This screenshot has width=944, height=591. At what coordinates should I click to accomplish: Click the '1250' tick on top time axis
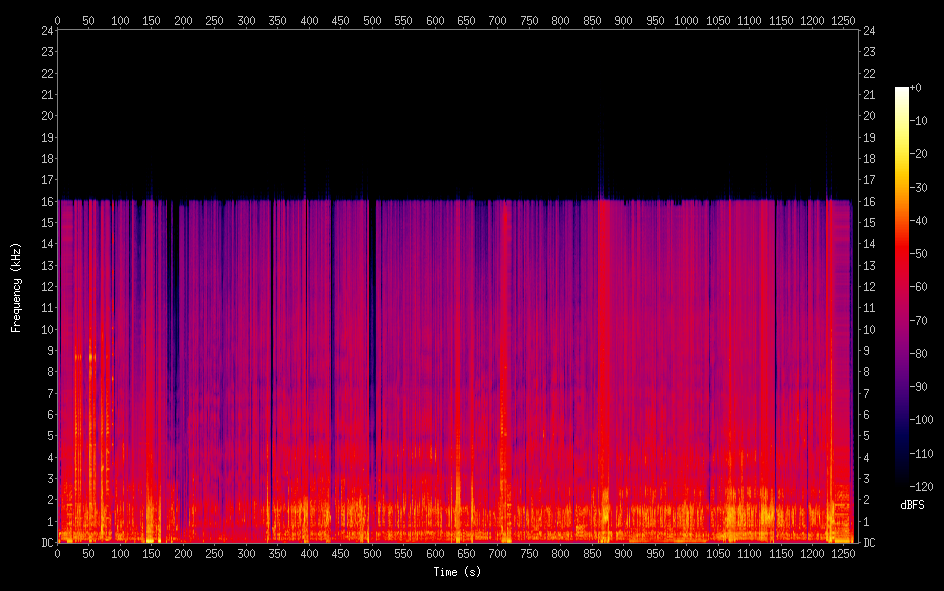(x=844, y=20)
